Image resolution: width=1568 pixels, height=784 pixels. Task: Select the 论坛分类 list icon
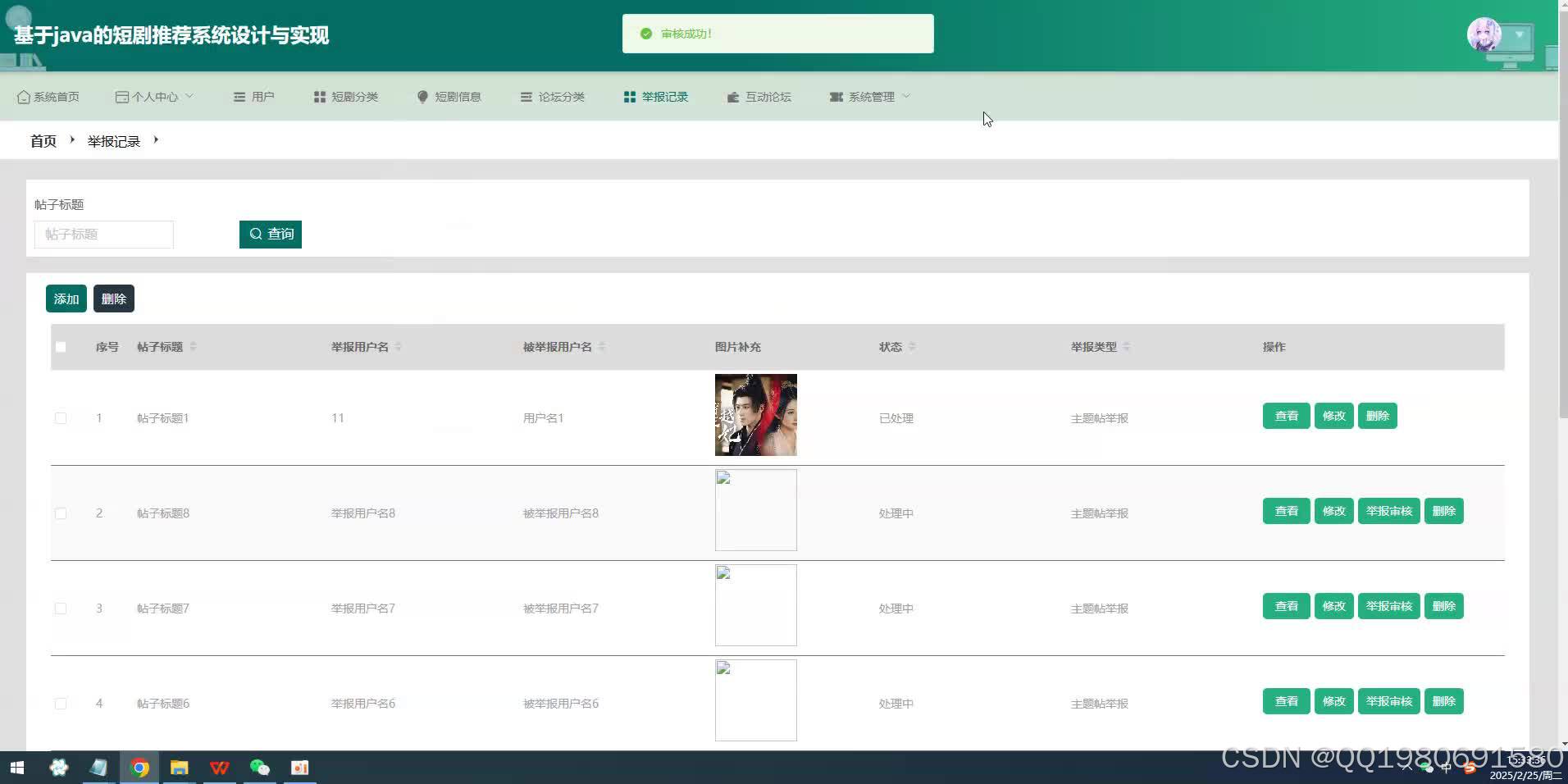[x=526, y=96]
